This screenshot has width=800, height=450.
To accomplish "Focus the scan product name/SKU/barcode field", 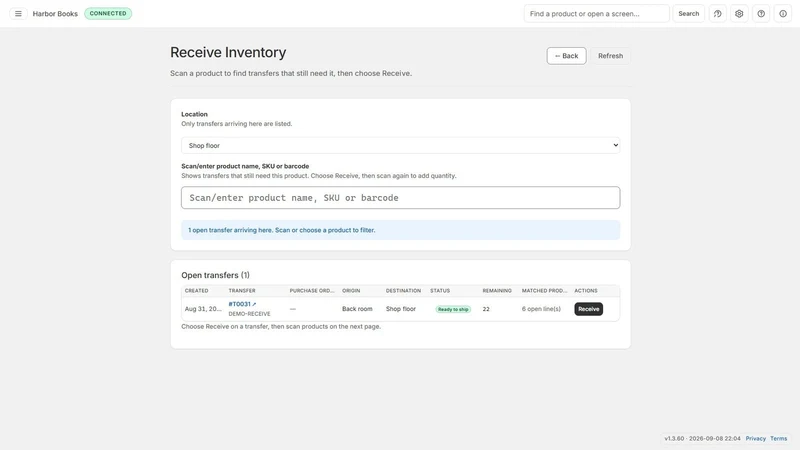I will (401, 197).
